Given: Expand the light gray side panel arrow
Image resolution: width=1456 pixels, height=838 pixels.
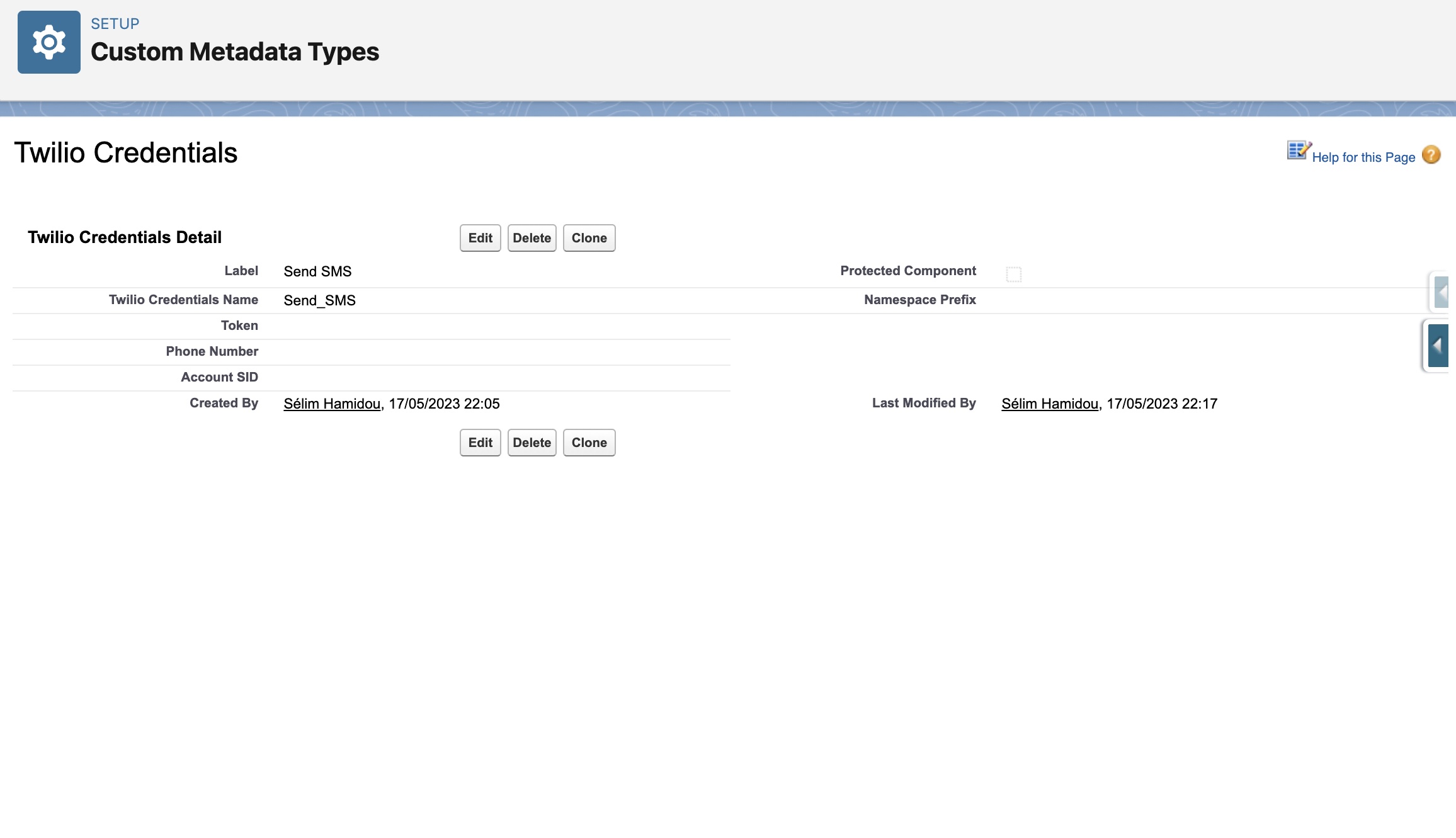Looking at the screenshot, I should 1442,292.
